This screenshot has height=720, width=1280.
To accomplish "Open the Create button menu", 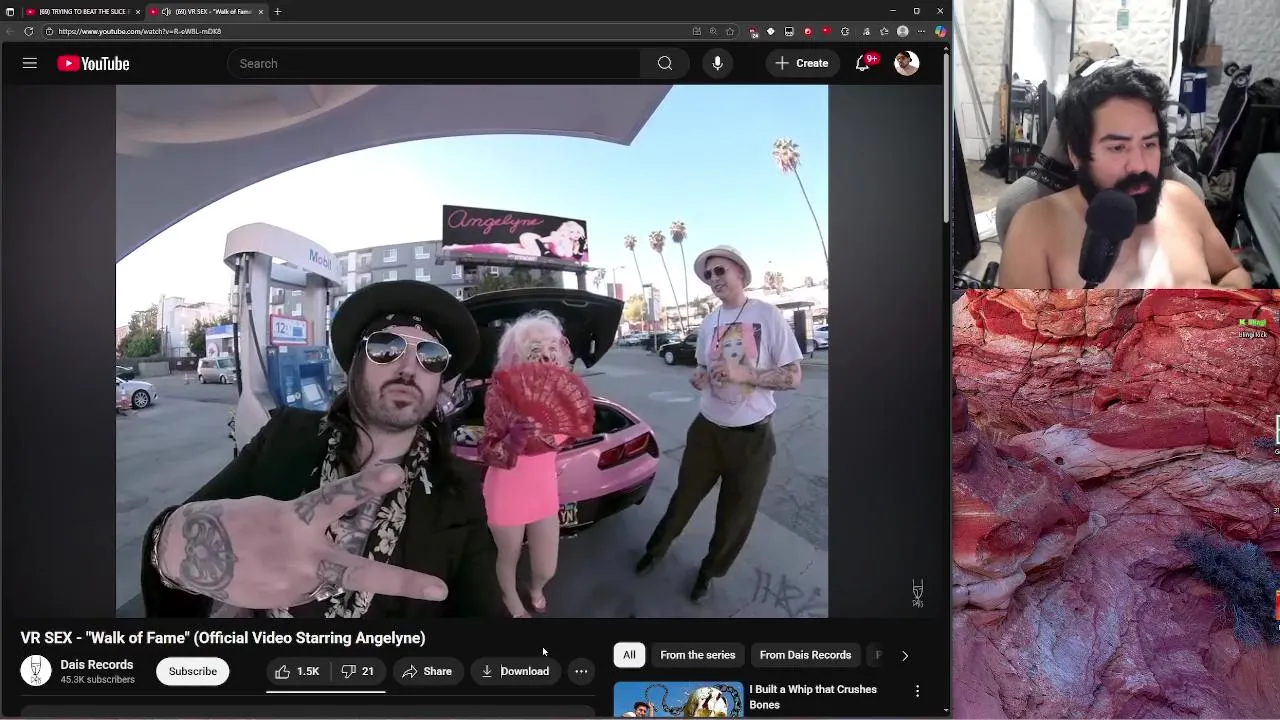I will click(x=802, y=63).
